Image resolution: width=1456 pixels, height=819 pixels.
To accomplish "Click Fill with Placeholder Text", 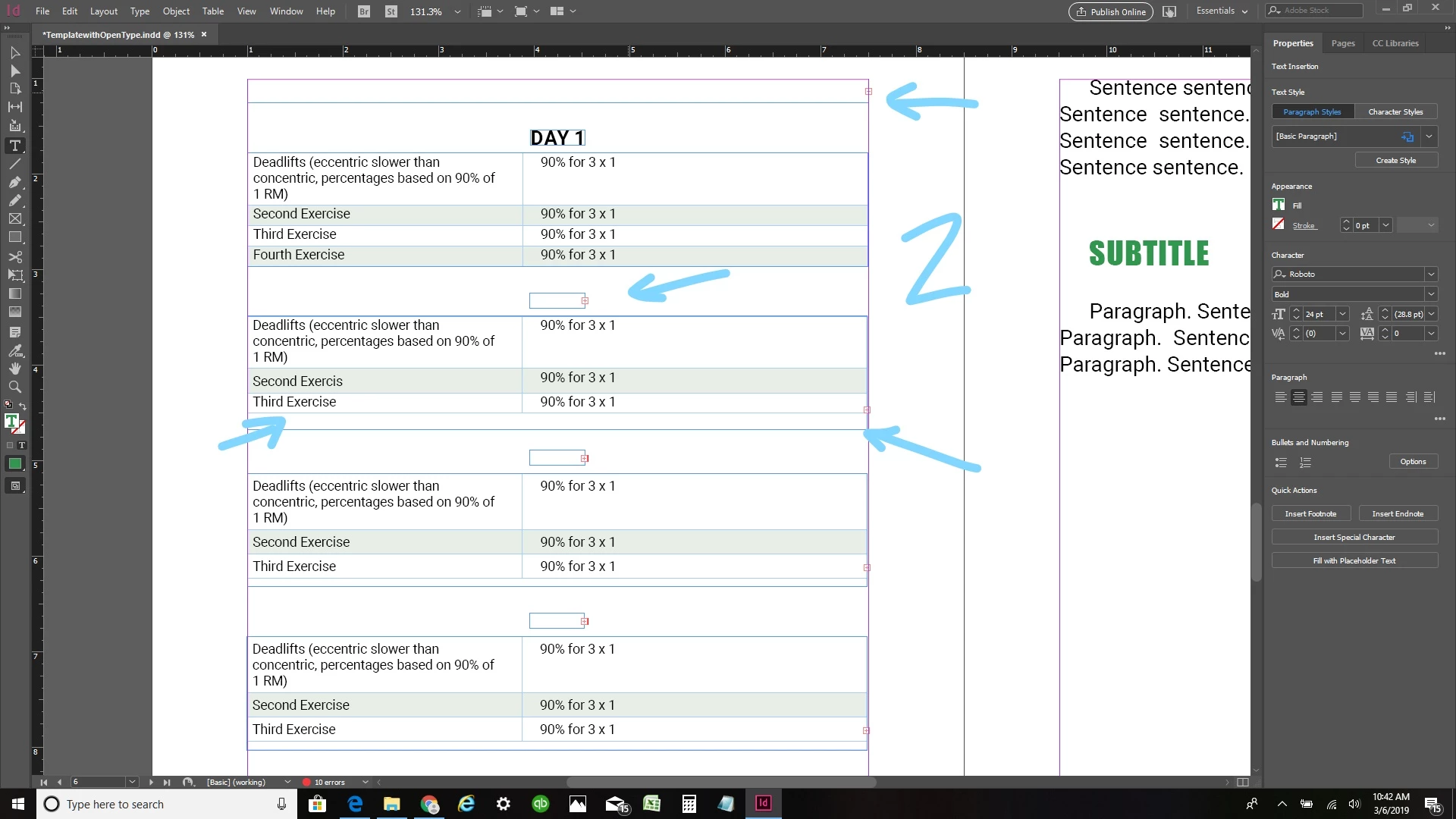I will click(1354, 560).
